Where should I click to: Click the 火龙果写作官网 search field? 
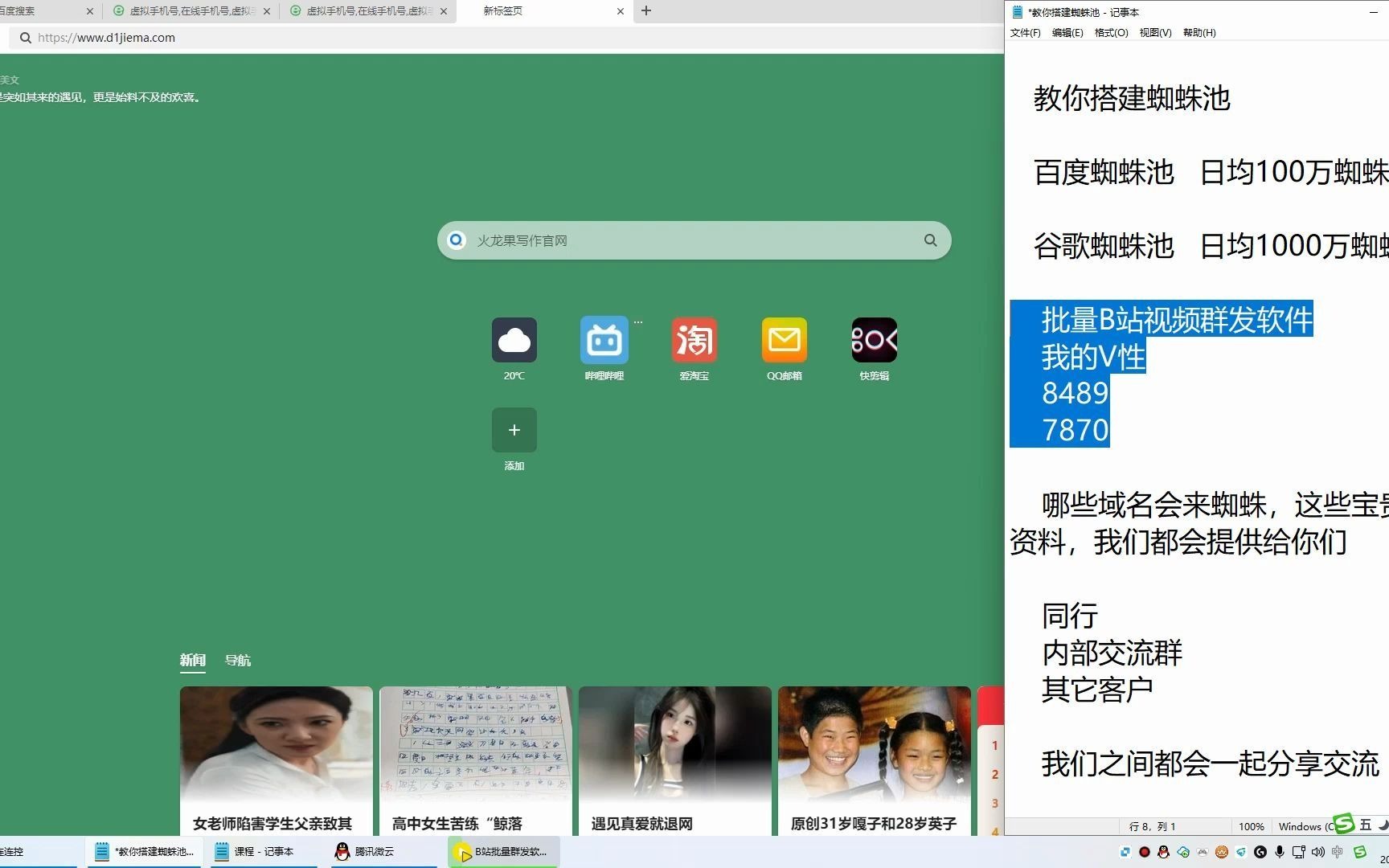[694, 240]
